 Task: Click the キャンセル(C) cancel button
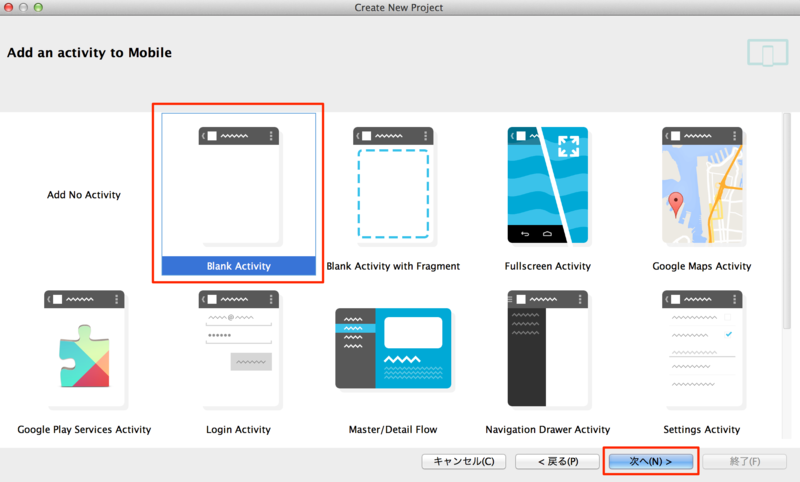[464, 462]
